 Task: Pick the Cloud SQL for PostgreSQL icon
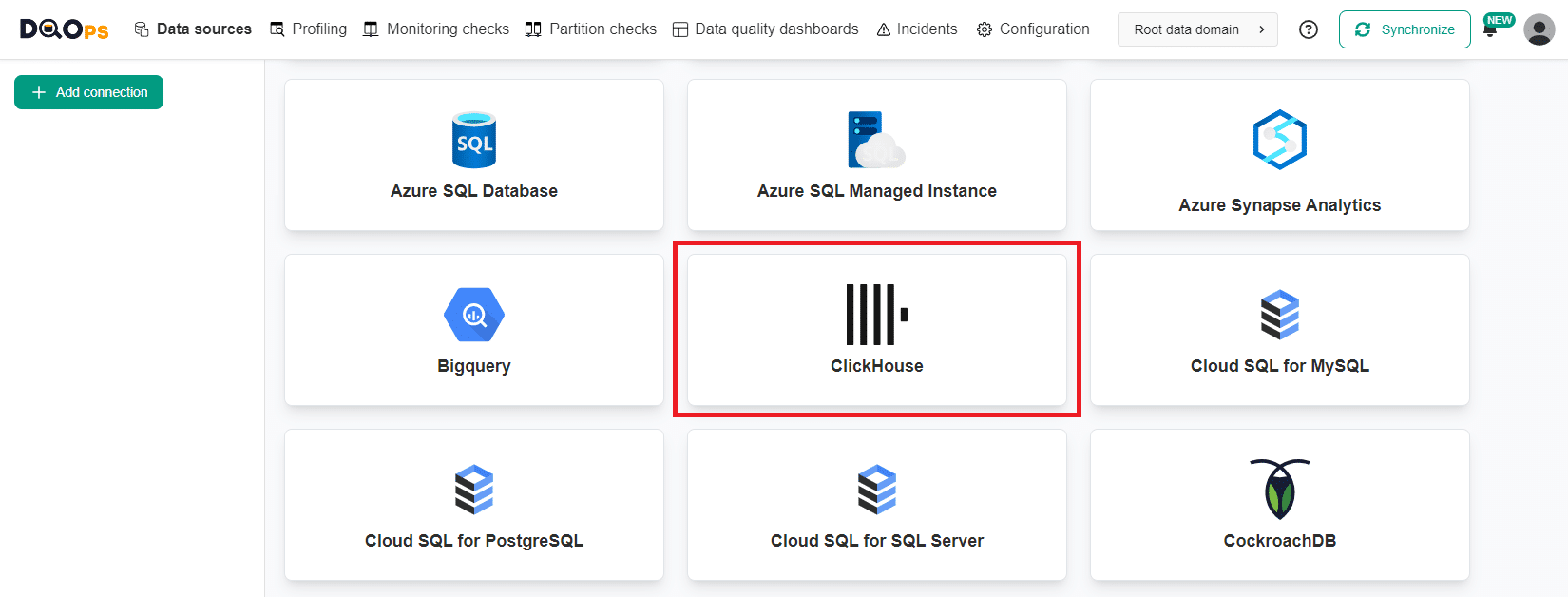tap(474, 490)
